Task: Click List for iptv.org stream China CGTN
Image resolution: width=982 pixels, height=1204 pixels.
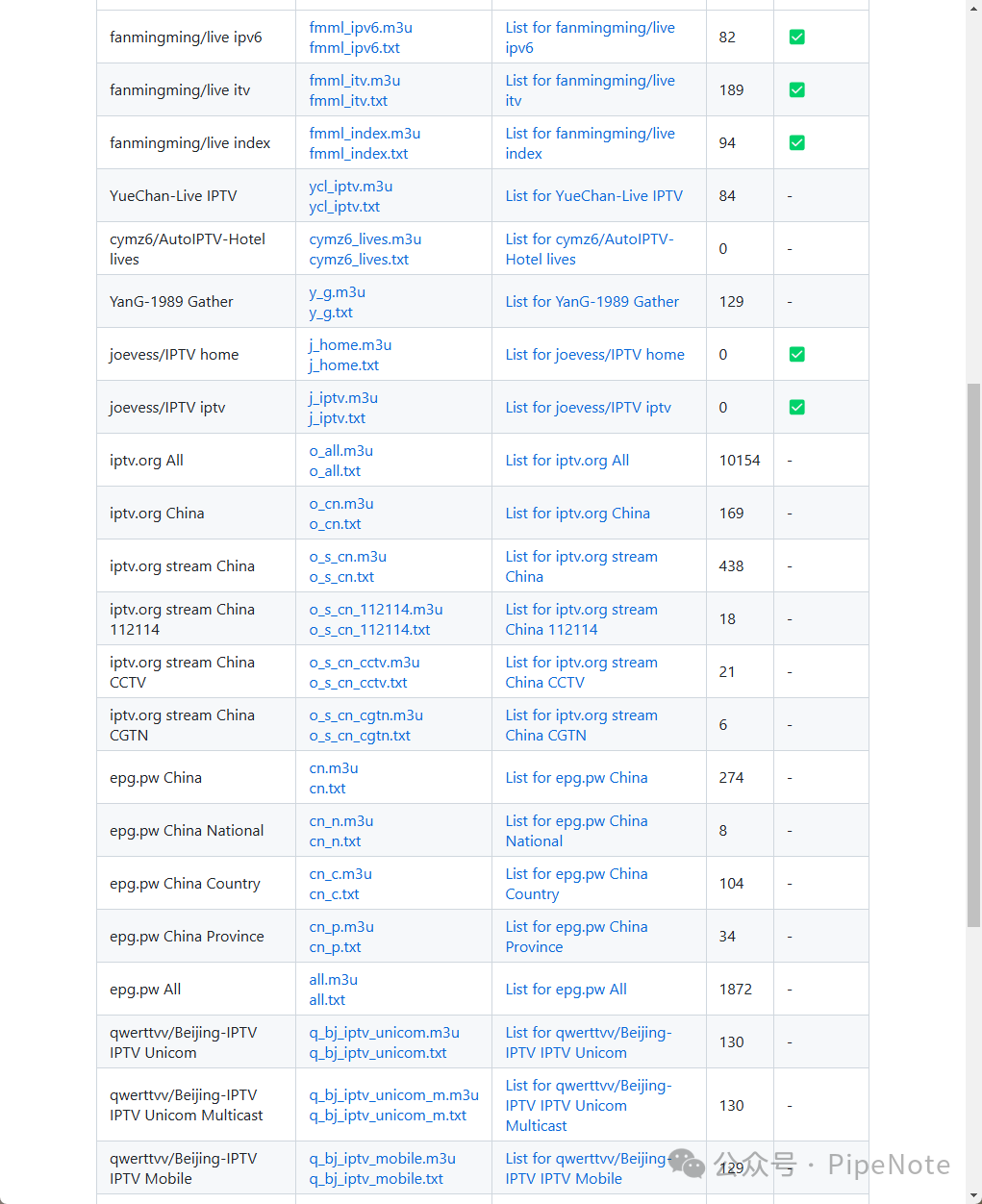Action: point(581,724)
